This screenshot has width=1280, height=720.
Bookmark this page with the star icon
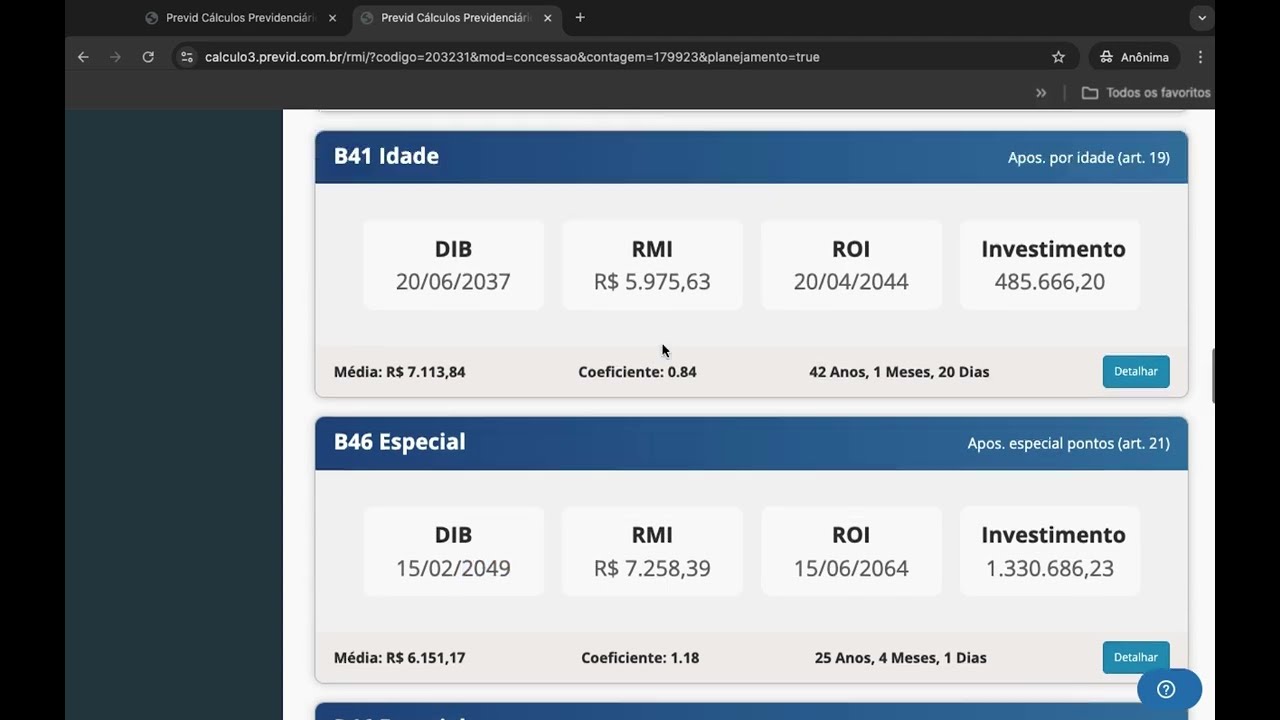[x=1058, y=57]
